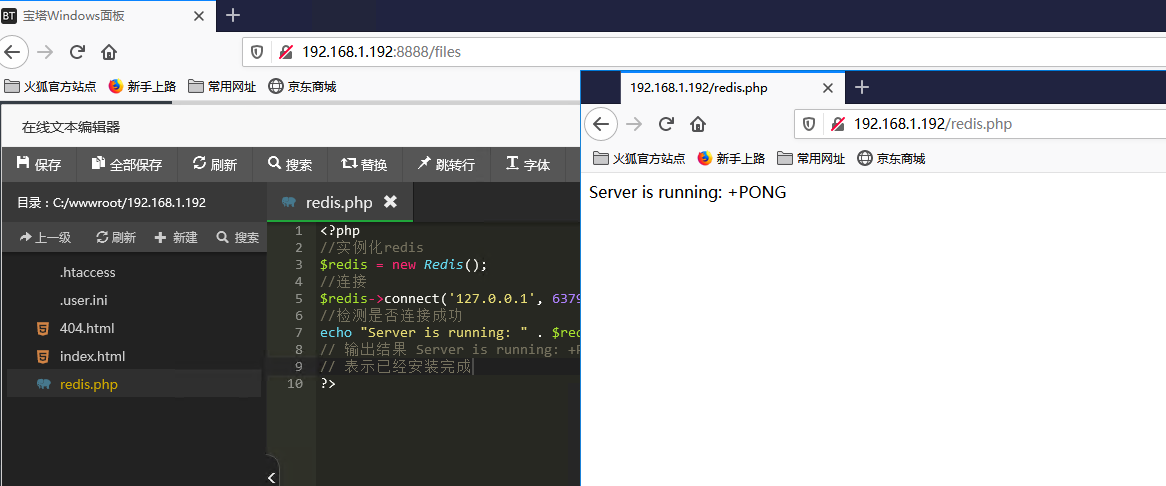Open 常用网址 folder in redis.php window
The height and width of the screenshot is (486, 1166).
(x=811, y=158)
